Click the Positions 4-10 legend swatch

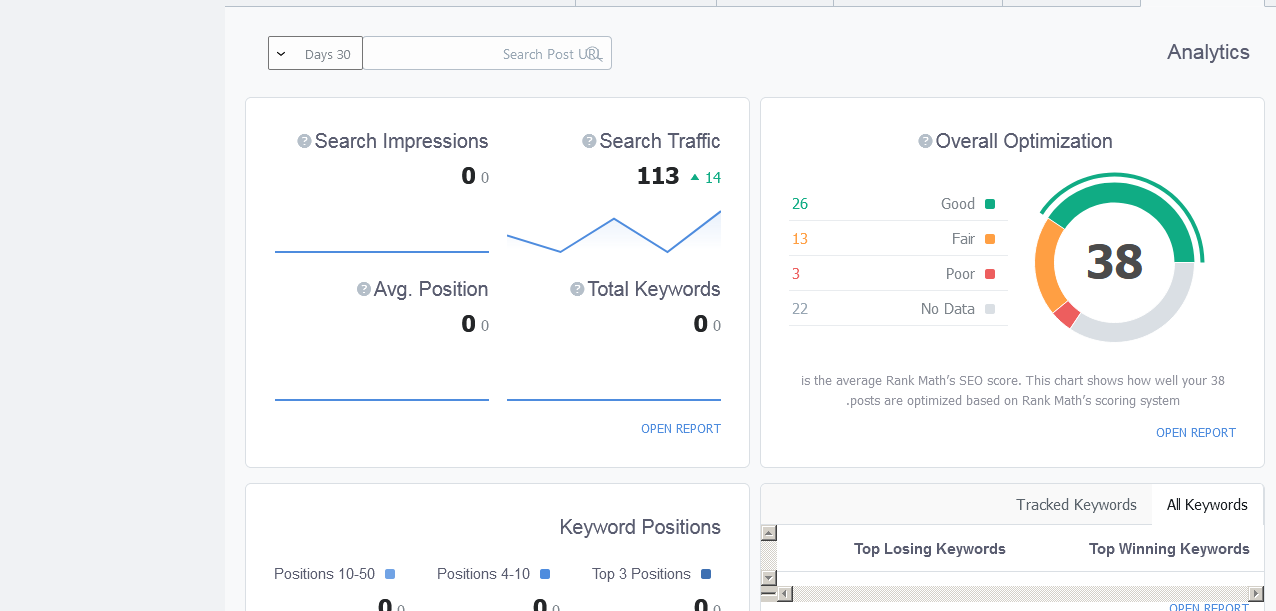[545, 574]
